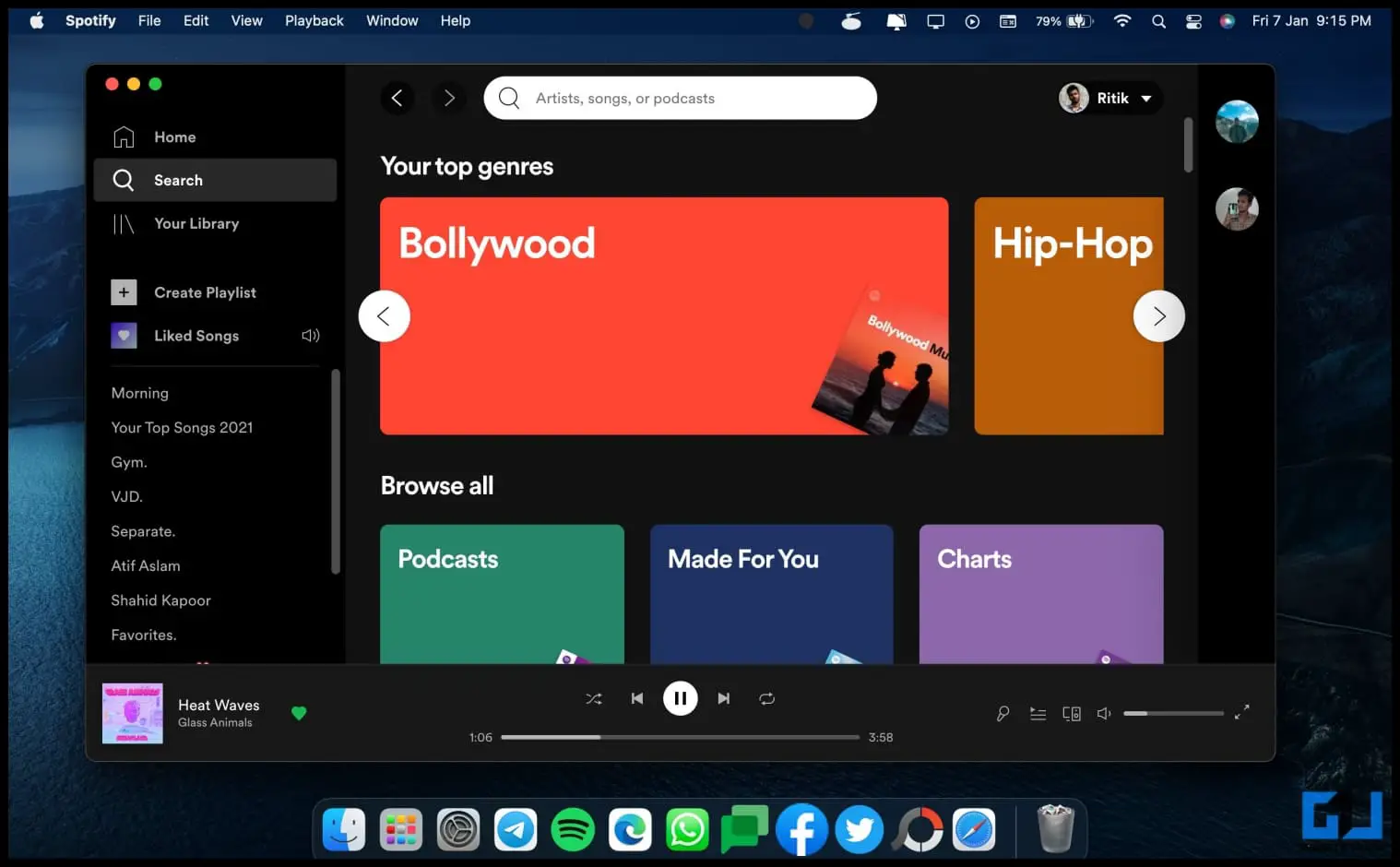Click the Create Playlist plus icon
Viewport: 1400px width, 867px height.
click(x=124, y=292)
